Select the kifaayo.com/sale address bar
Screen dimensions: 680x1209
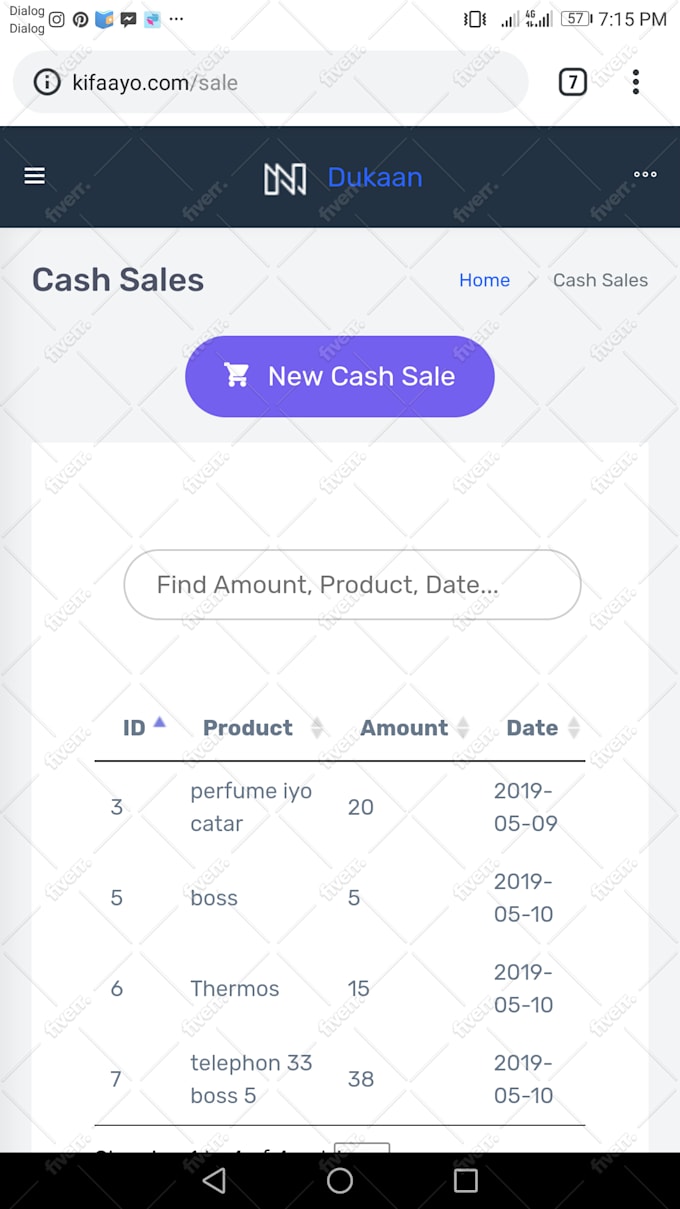(270, 82)
